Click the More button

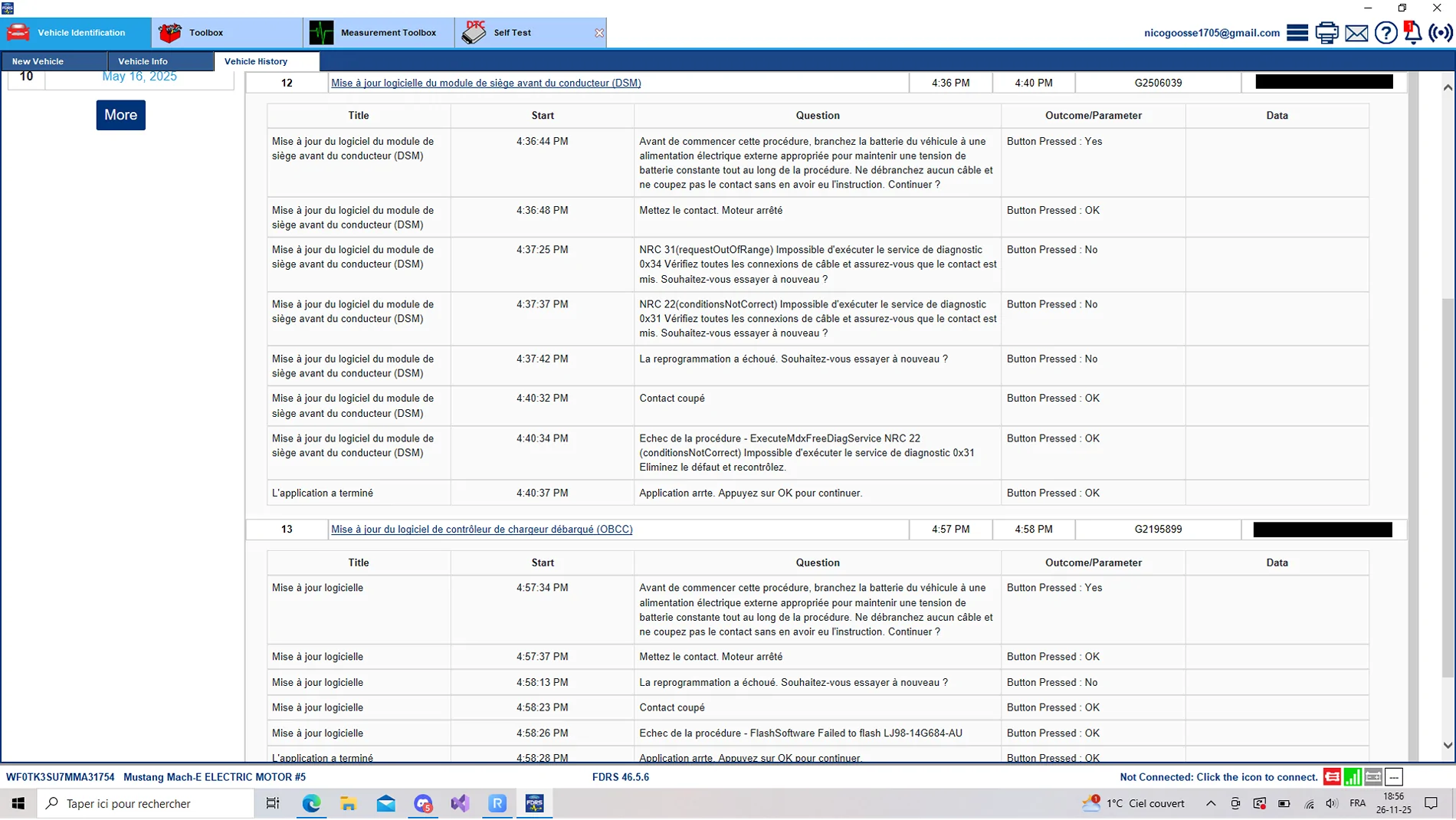tap(120, 115)
